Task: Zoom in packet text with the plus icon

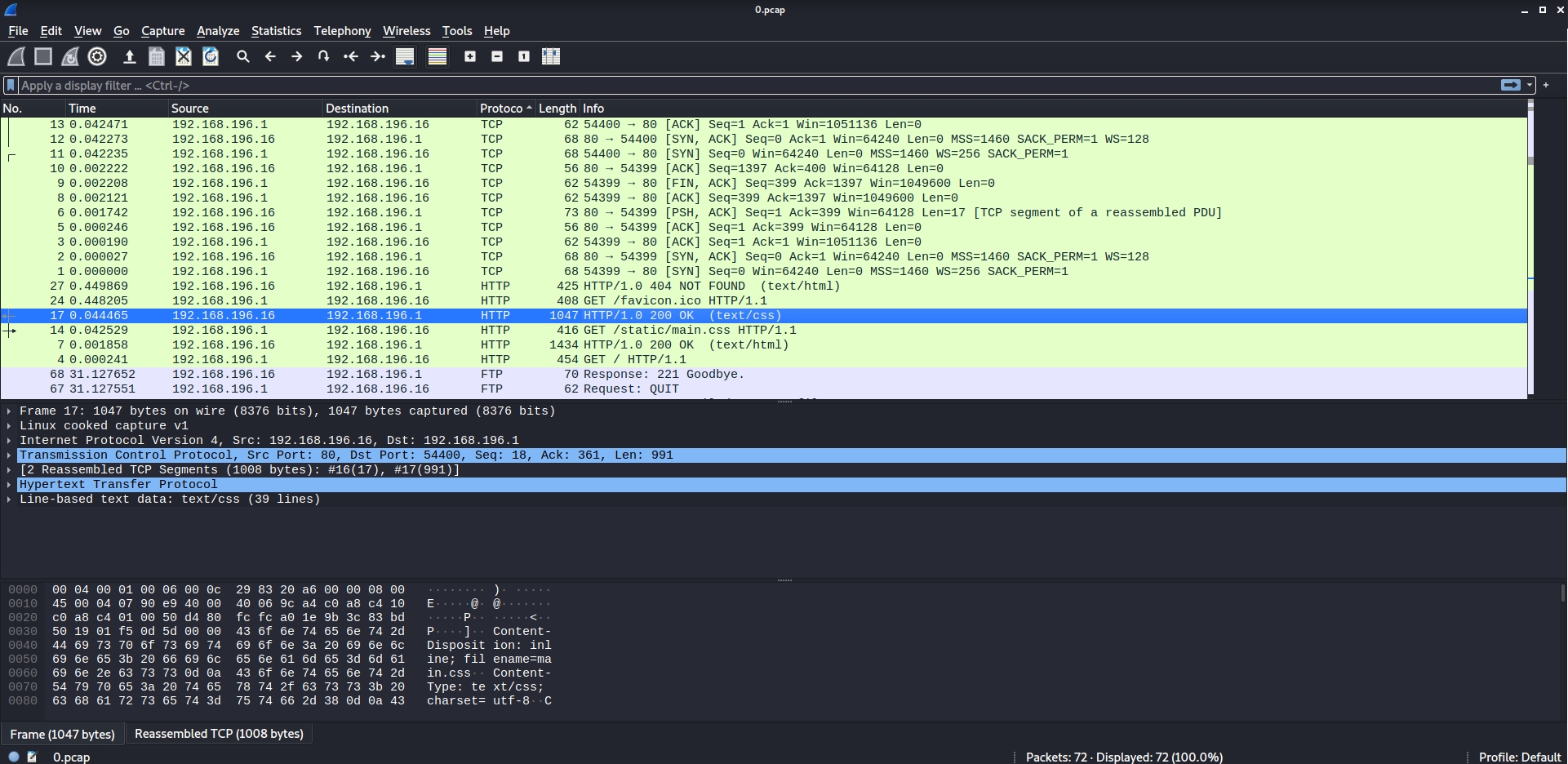Action: (x=470, y=56)
